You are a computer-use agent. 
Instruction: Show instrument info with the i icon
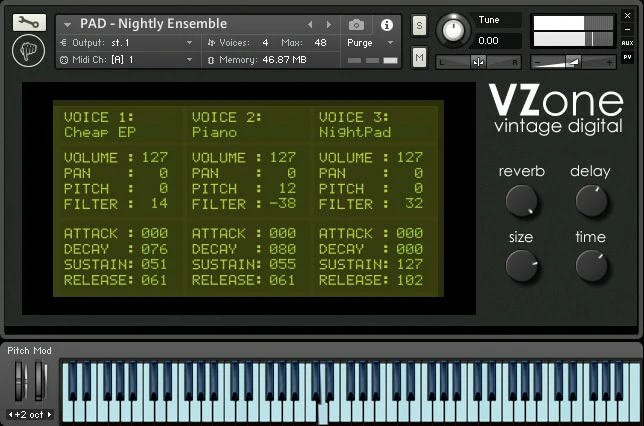386,25
